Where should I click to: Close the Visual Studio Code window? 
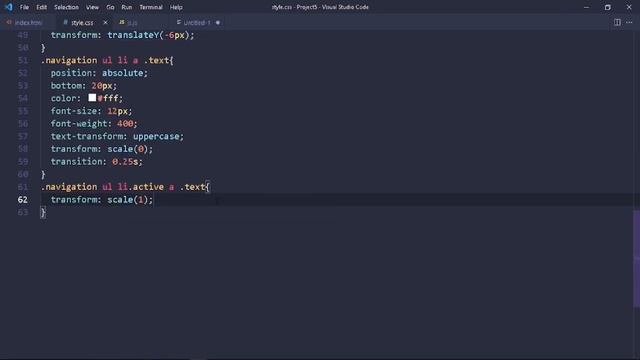[629, 7]
